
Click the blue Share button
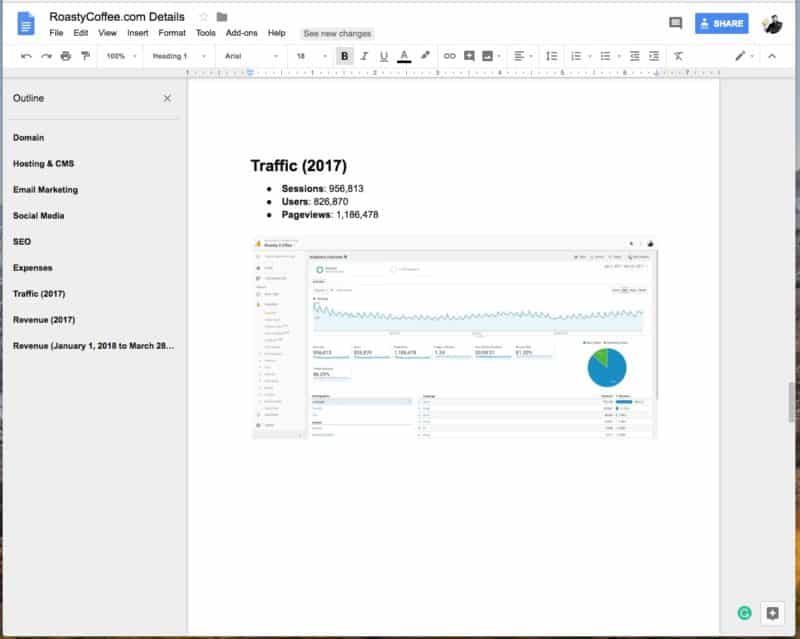(721, 23)
